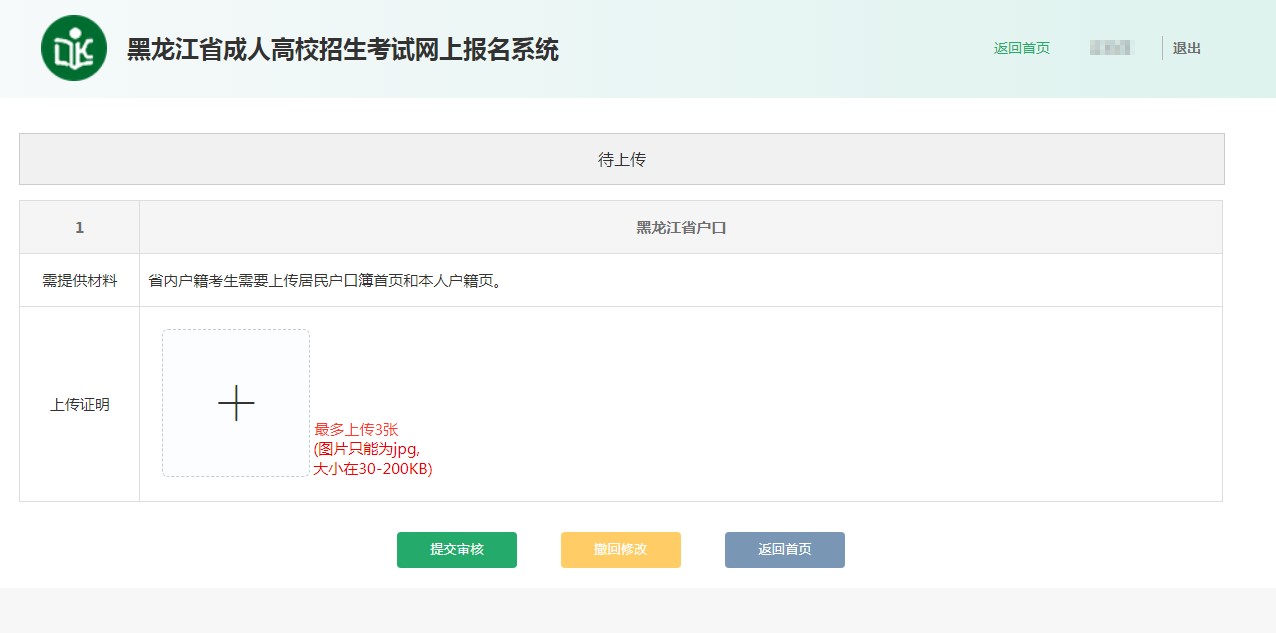The image size is (1276, 633).
Task: Click the red 最多上传3张 hint
Action: tap(356, 429)
